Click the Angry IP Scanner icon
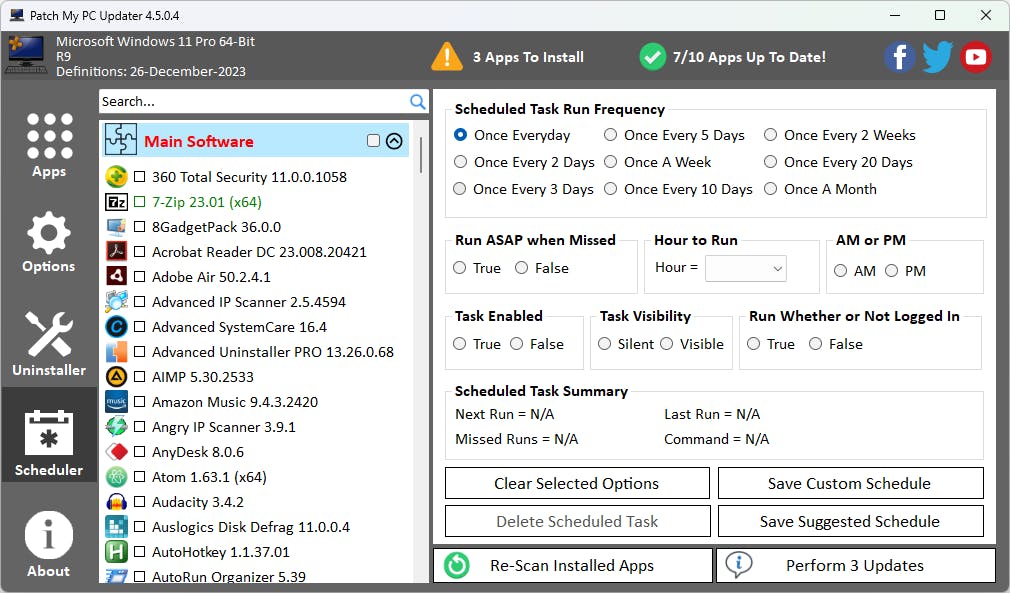This screenshot has height=593, width=1010. point(116,427)
